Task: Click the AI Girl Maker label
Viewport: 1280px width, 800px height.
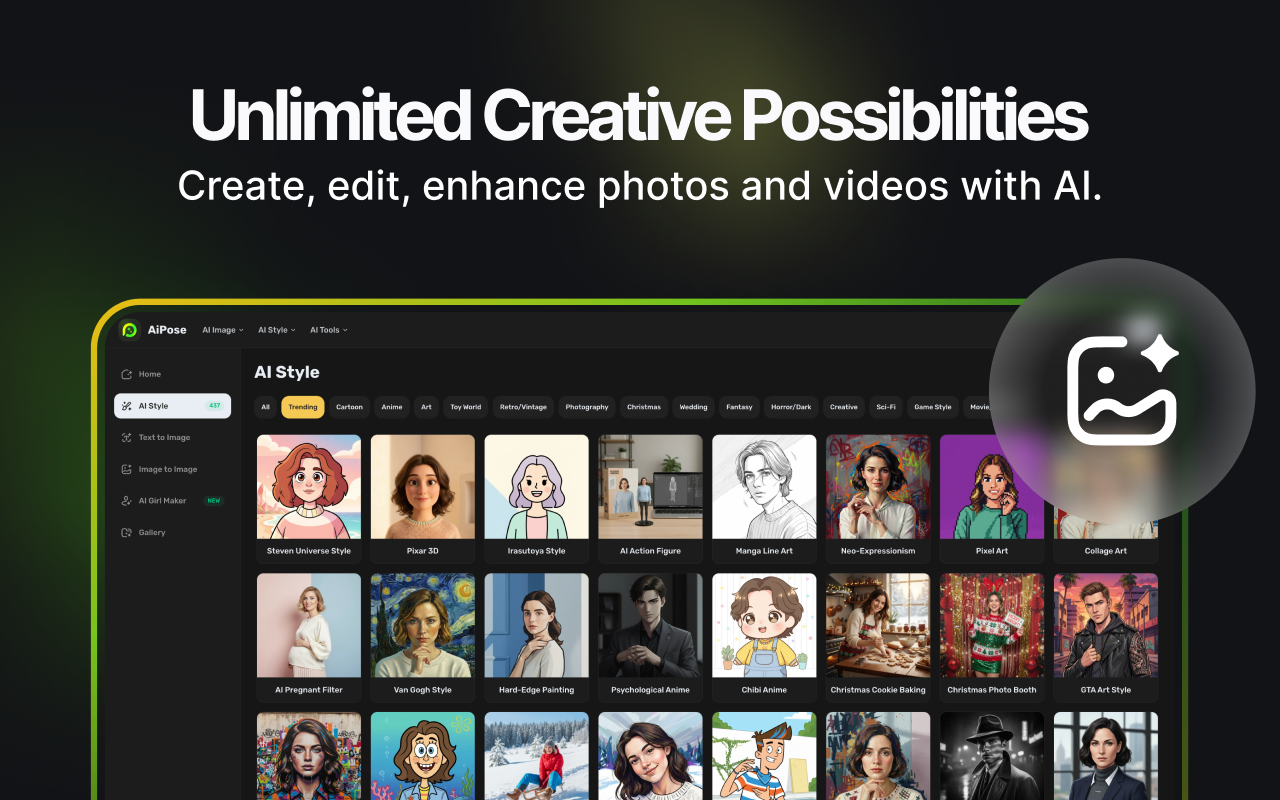Action: tap(163, 500)
